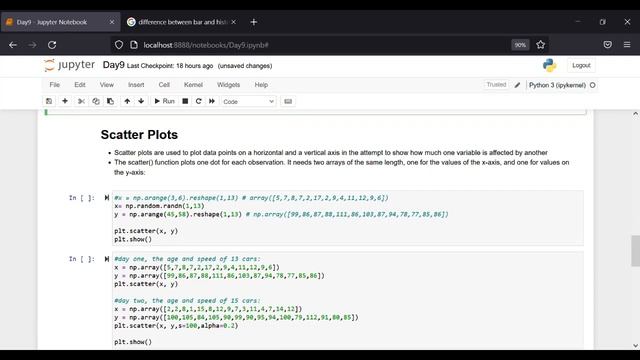Open the cell type Code dropdown
This screenshot has width=640, height=360.
[248, 102]
